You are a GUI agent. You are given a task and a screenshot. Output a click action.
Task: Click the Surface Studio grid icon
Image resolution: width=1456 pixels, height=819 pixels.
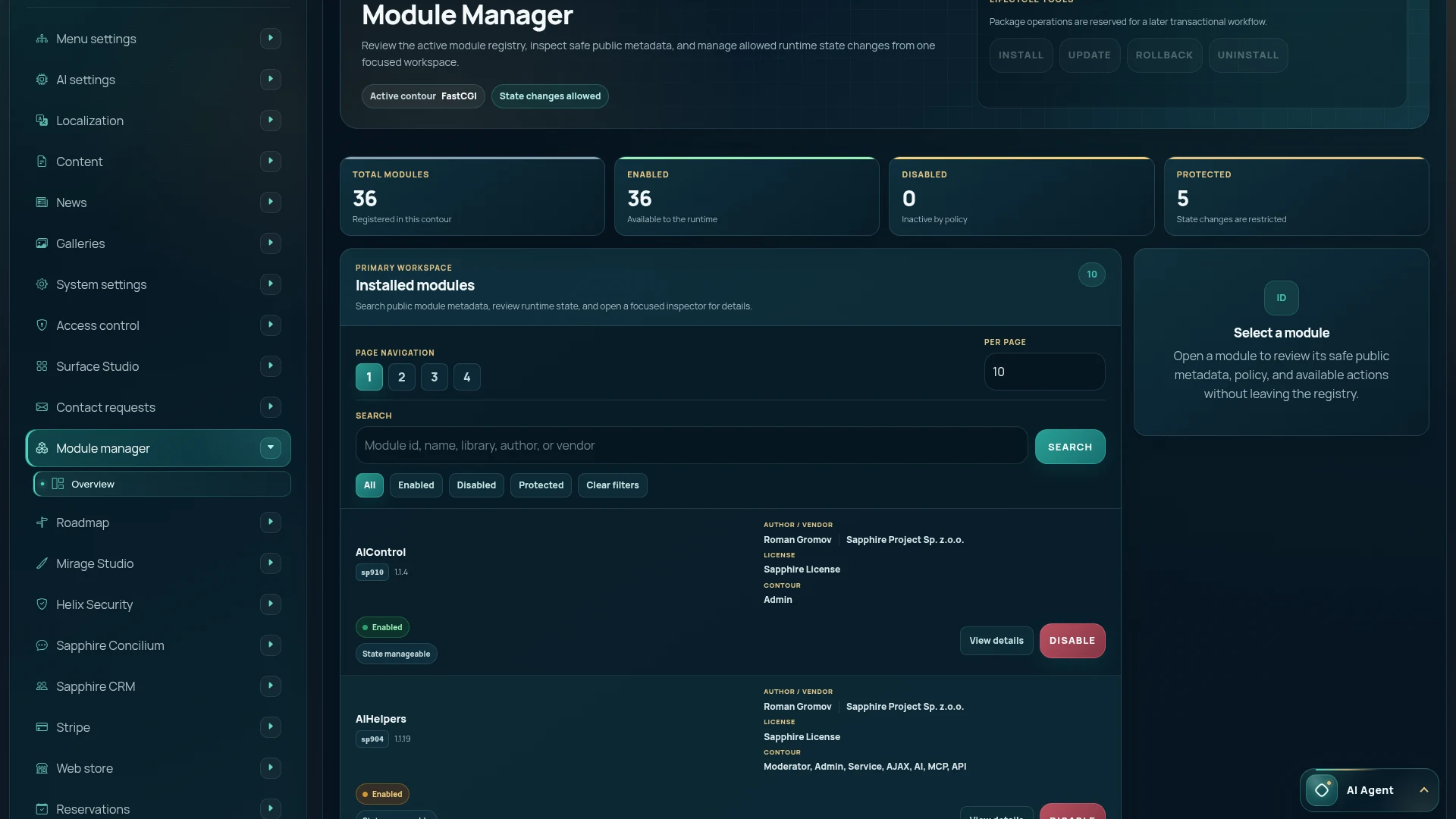(x=42, y=366)
